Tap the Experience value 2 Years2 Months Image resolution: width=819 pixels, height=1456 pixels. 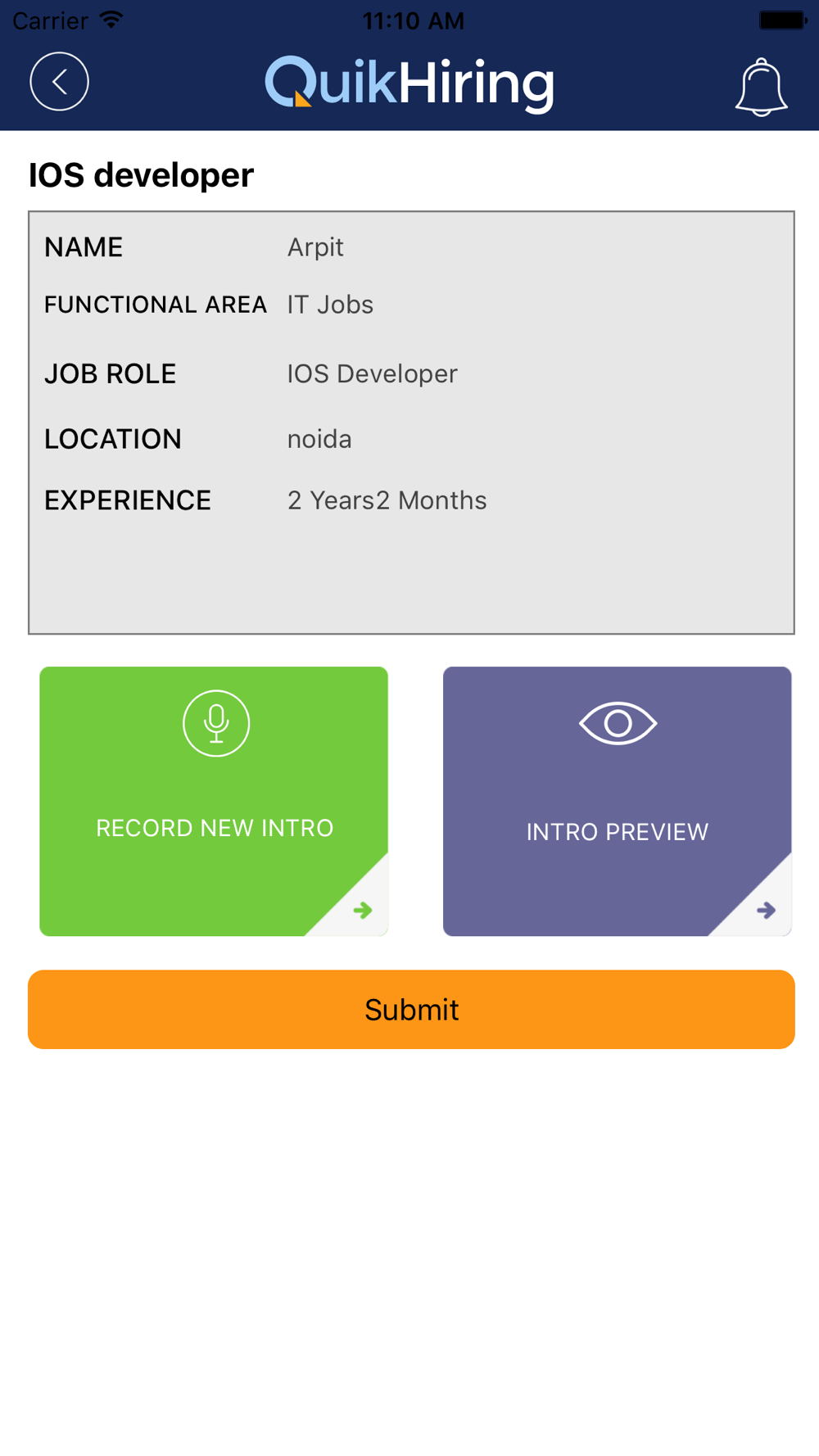coord(387,500)
